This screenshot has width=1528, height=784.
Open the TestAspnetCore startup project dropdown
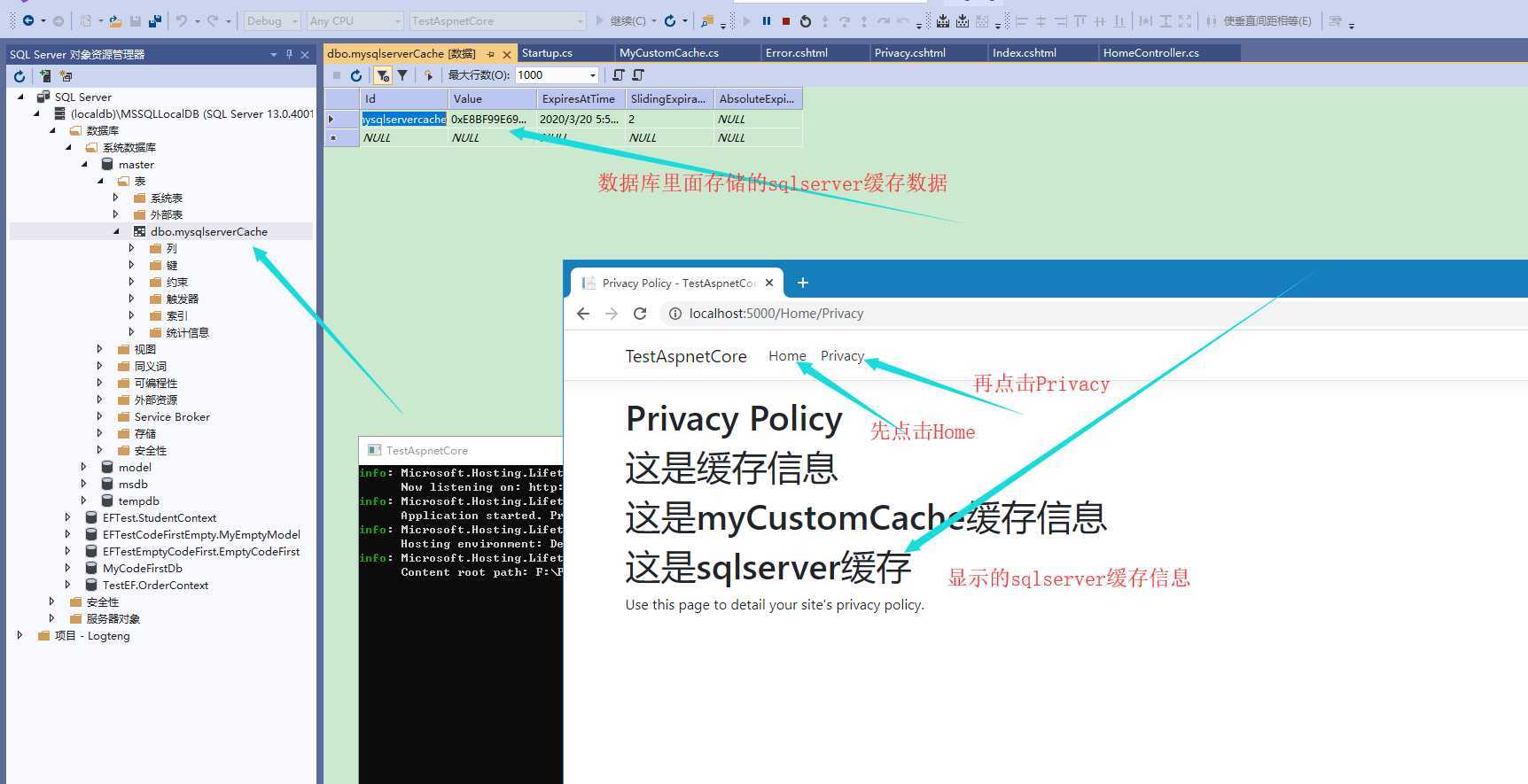tap(497, 20)
